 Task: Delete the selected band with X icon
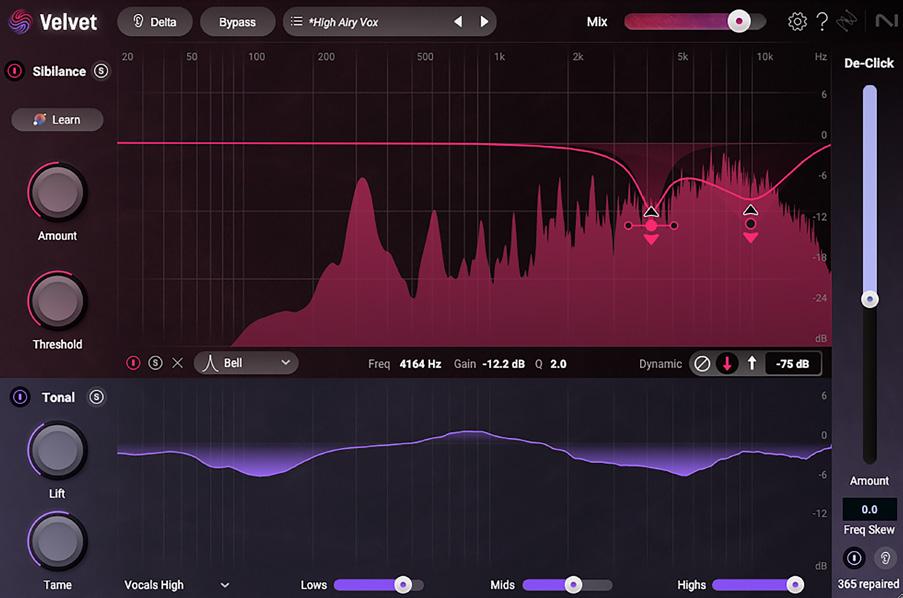pyautogui.click(x=177, y=363)
